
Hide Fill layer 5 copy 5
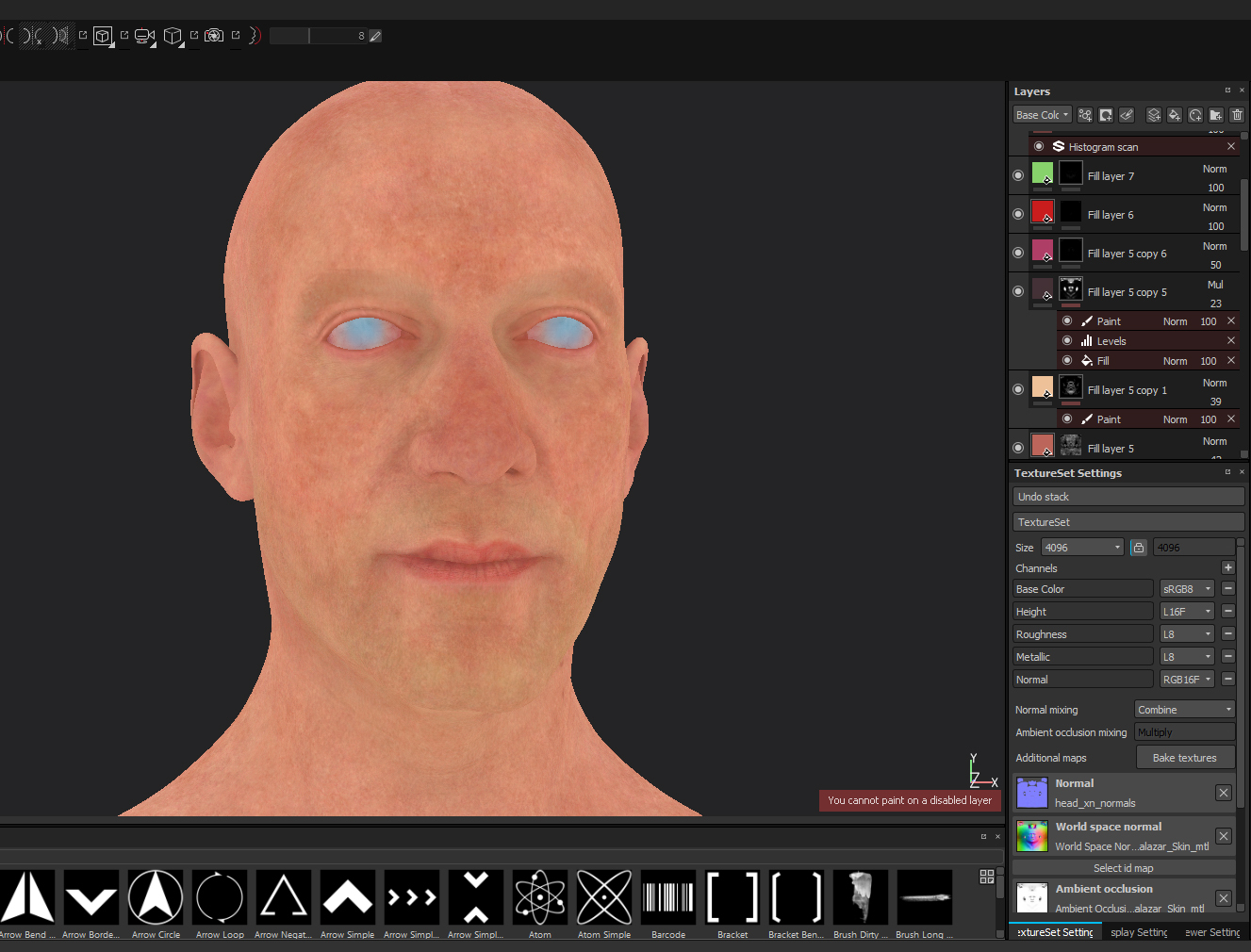click(1018, 291)
